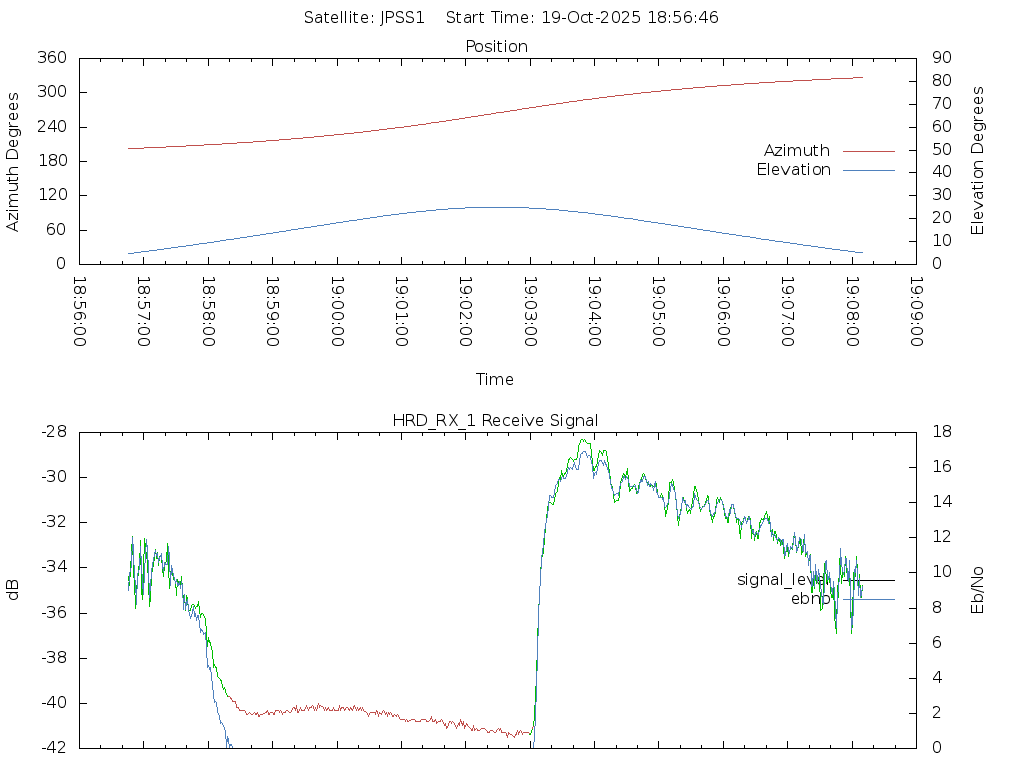
Task: Click the red Azimuth legend line sample
Action: tap(868, 151)
